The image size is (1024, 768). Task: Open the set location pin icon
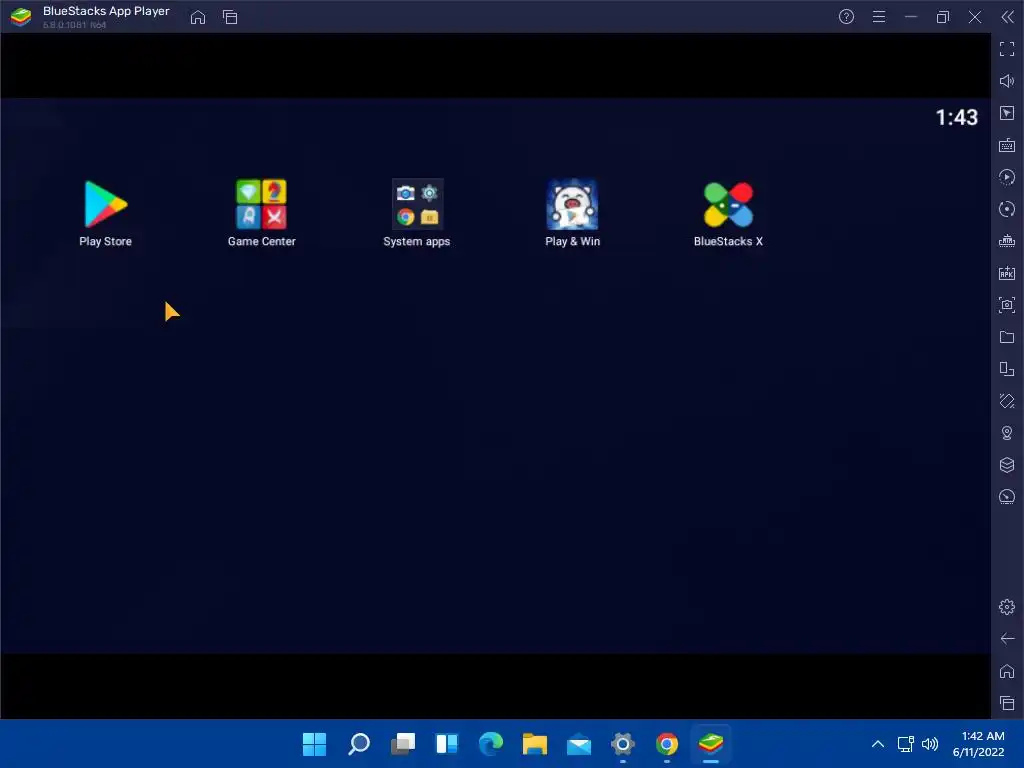(x=1007, y=433)
